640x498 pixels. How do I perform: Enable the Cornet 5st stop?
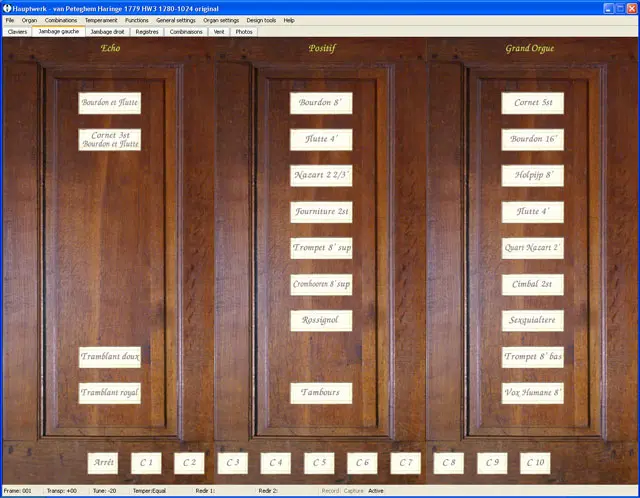pyautogui.click(x=532, y=103)
